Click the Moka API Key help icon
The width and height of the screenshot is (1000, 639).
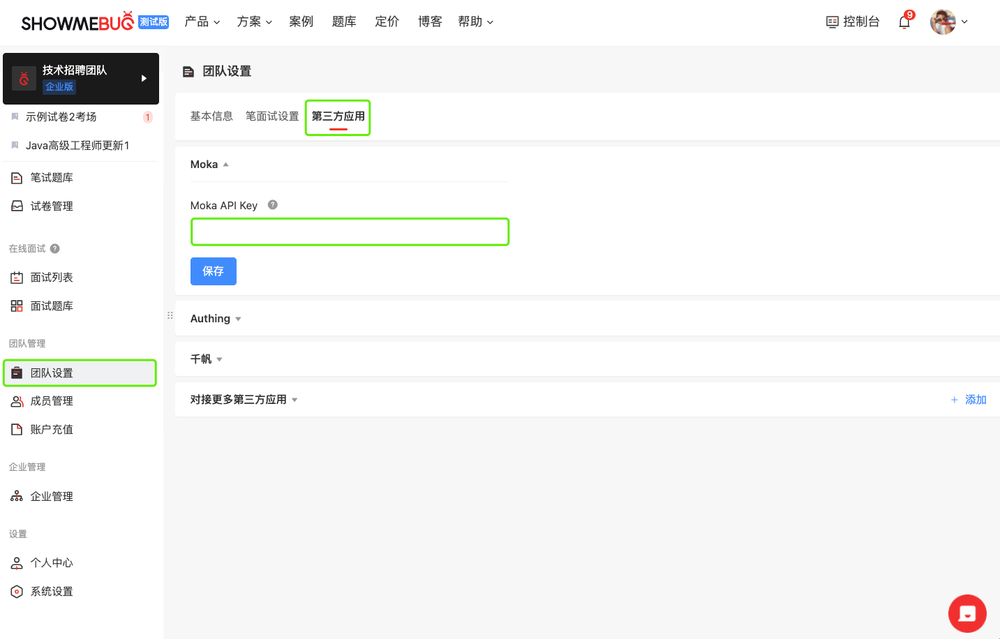272,205
